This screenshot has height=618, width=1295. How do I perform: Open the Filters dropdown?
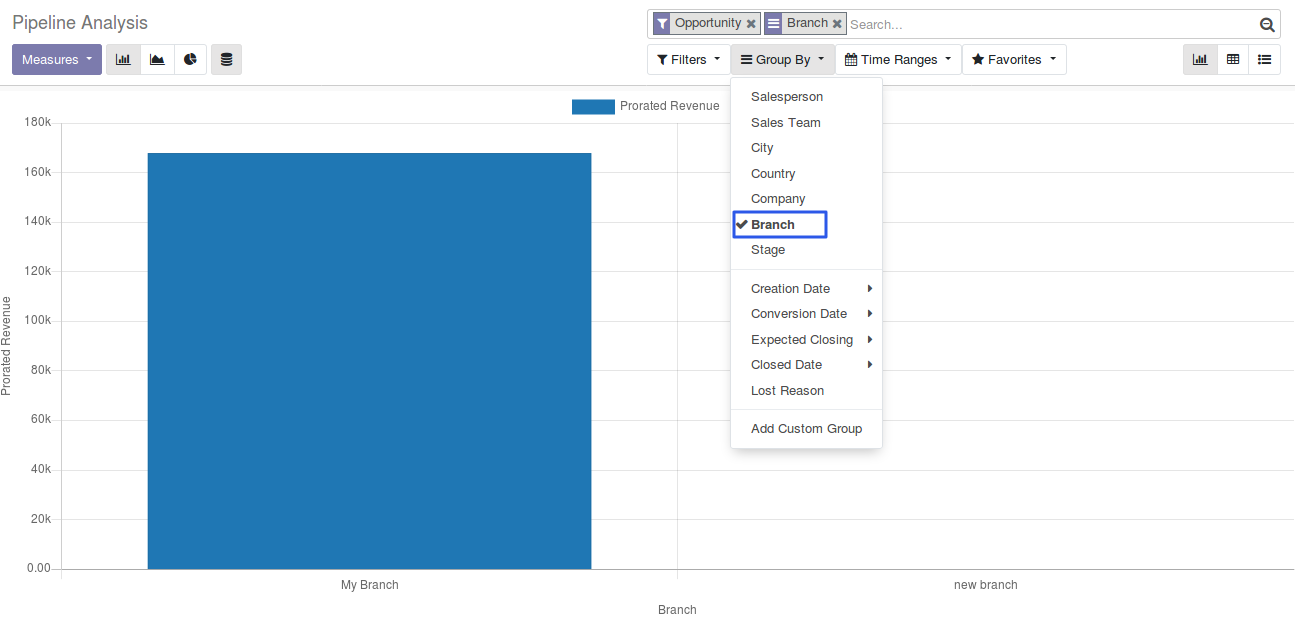(688, 60)
